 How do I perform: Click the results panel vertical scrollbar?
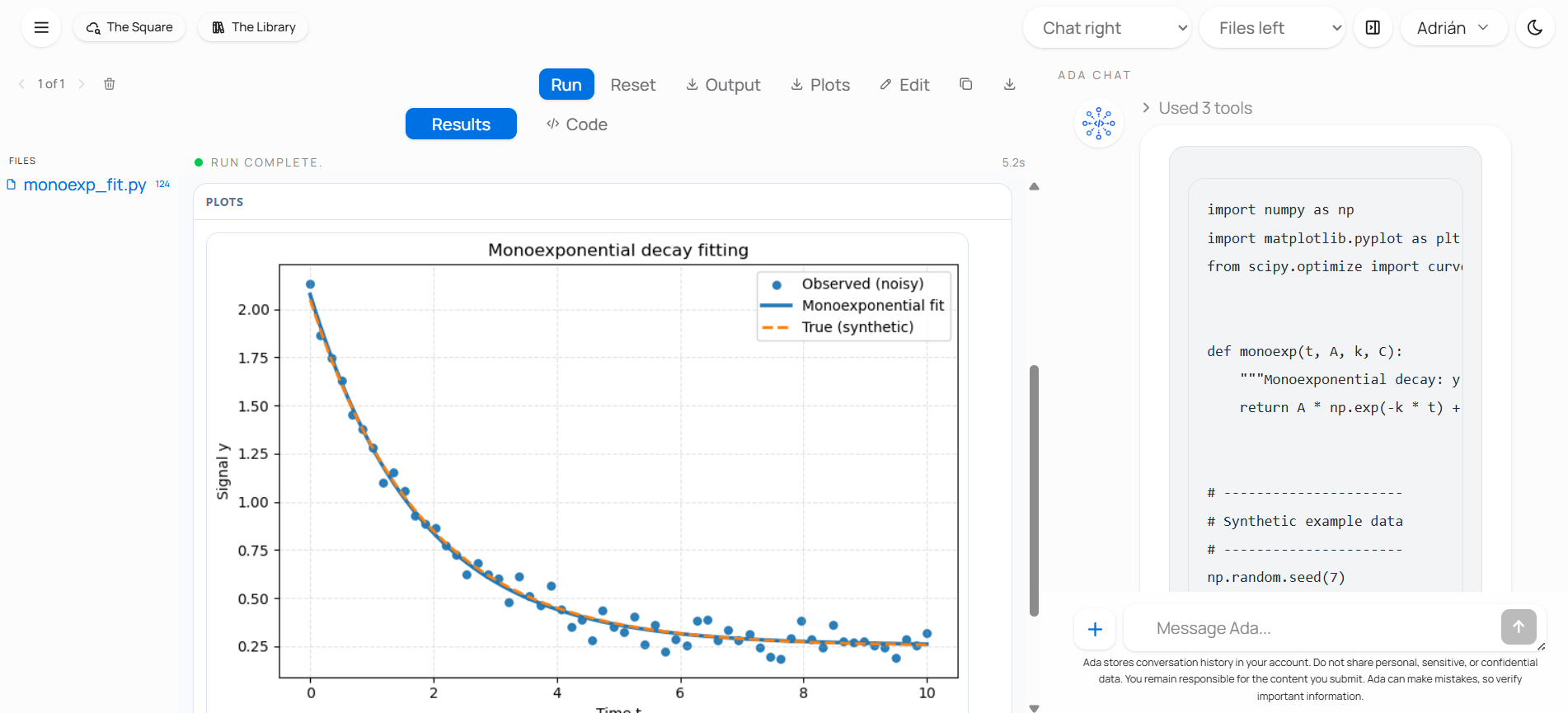[x=1034, y=490]
